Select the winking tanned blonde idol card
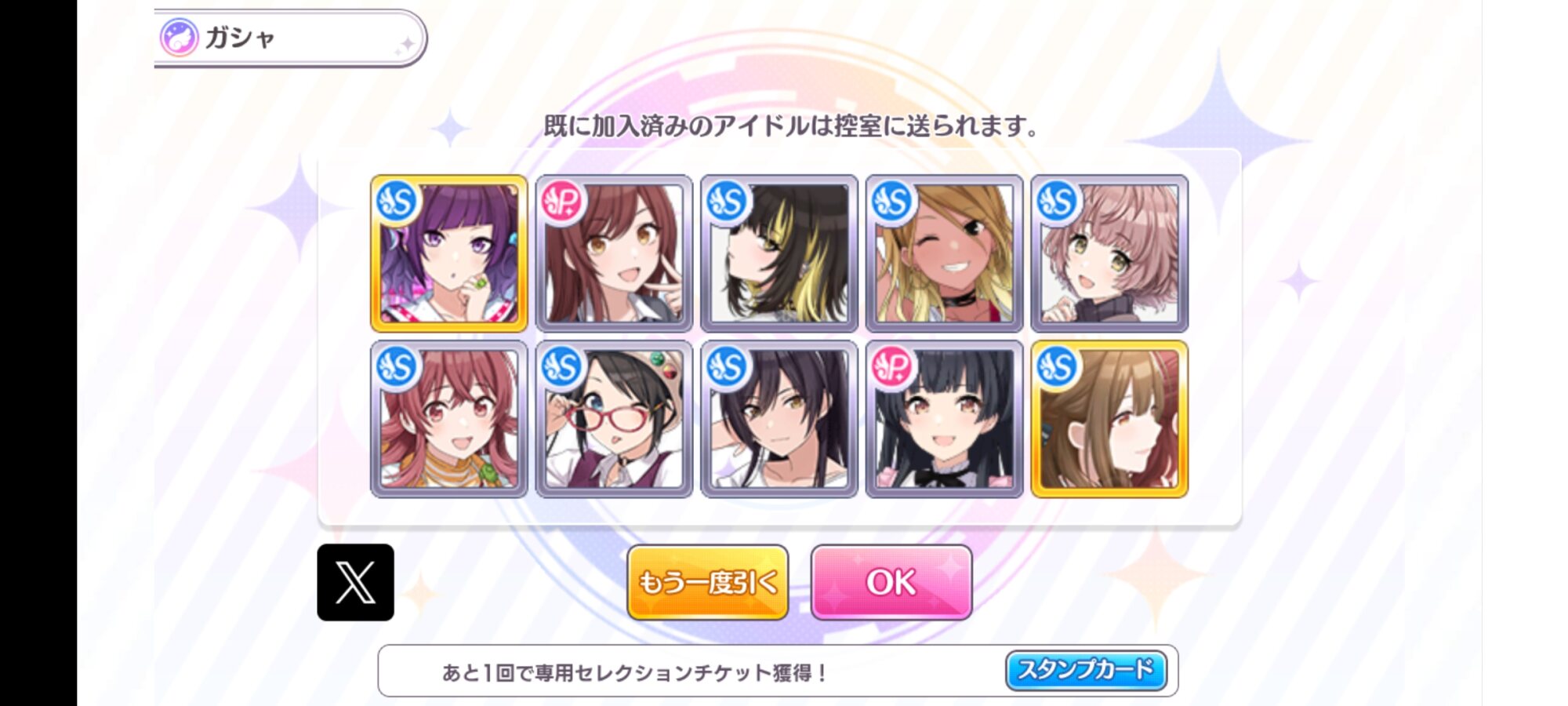The height and width of the screenshot is (706, 1568). tap(944, 253)
